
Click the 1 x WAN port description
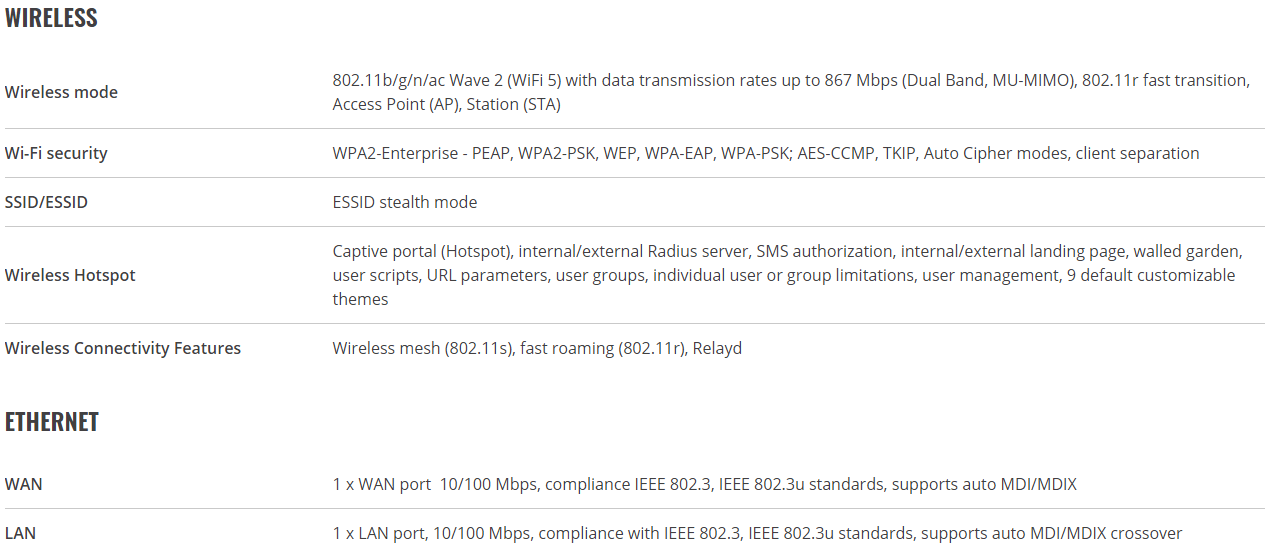pyautogui.click(x=705, y=484)
